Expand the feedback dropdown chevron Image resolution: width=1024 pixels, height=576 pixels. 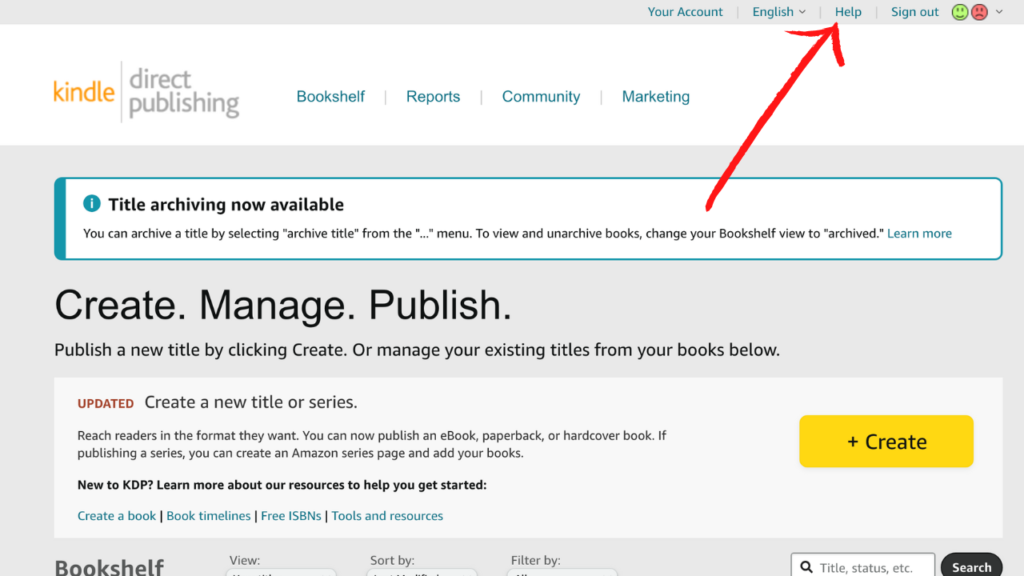[999, 12]
